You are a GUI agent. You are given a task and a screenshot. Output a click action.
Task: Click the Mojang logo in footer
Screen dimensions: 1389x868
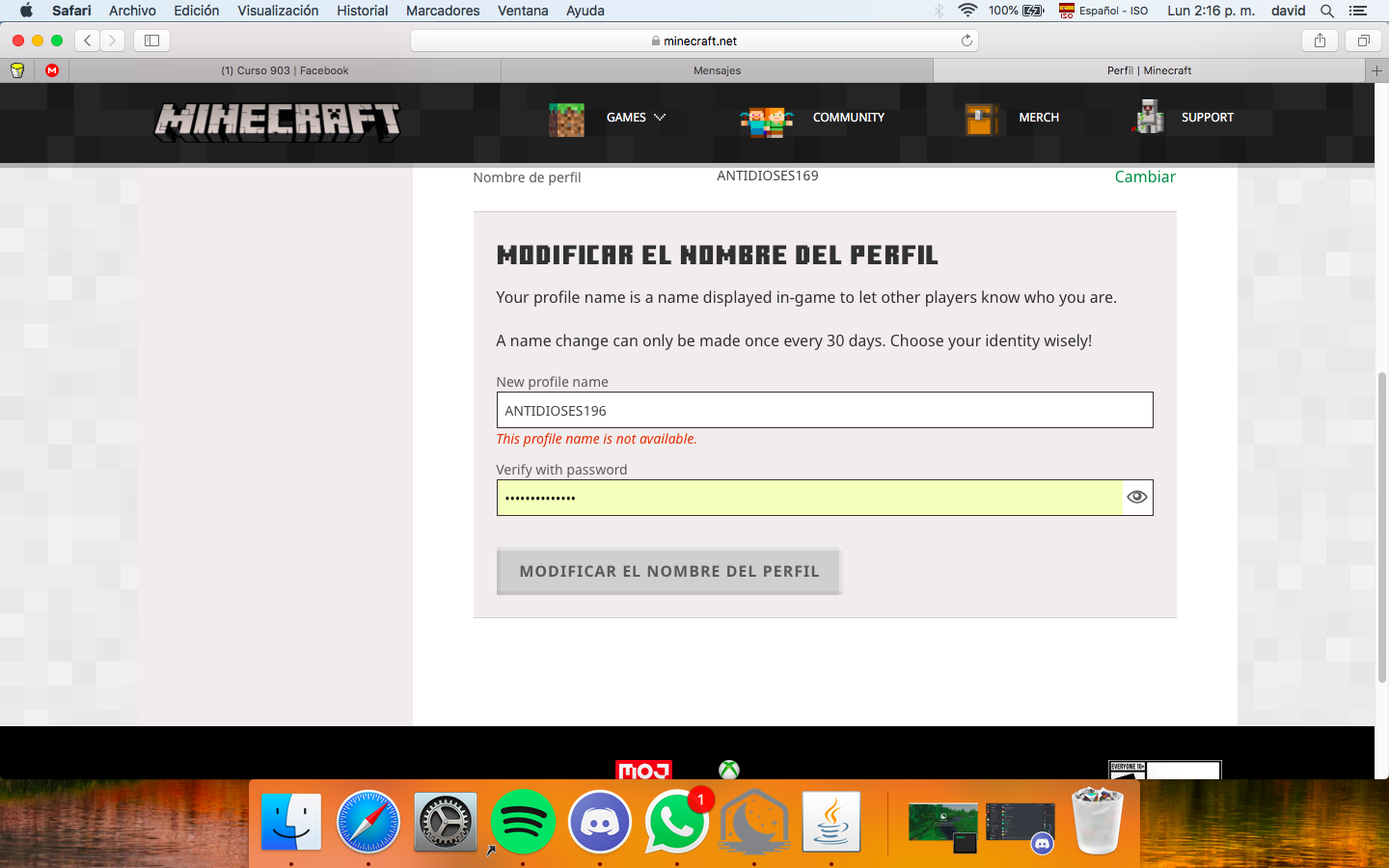(x=643, y=770)
